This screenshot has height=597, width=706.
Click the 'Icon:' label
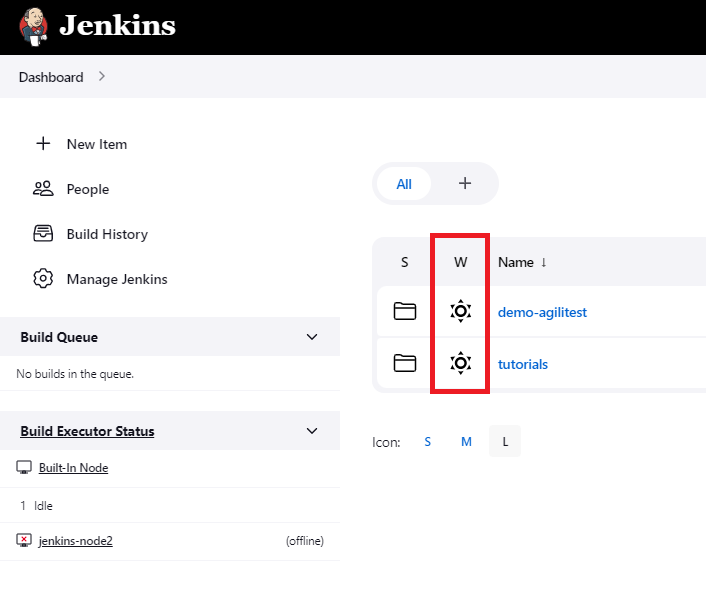point(386,442)
